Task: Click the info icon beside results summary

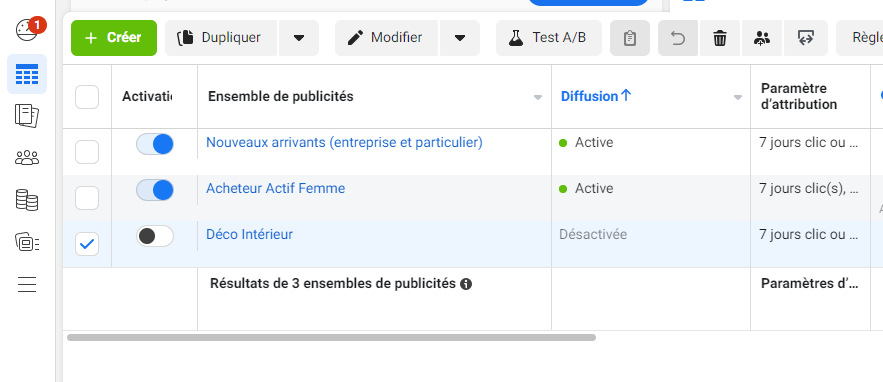Action: (466, 284)
